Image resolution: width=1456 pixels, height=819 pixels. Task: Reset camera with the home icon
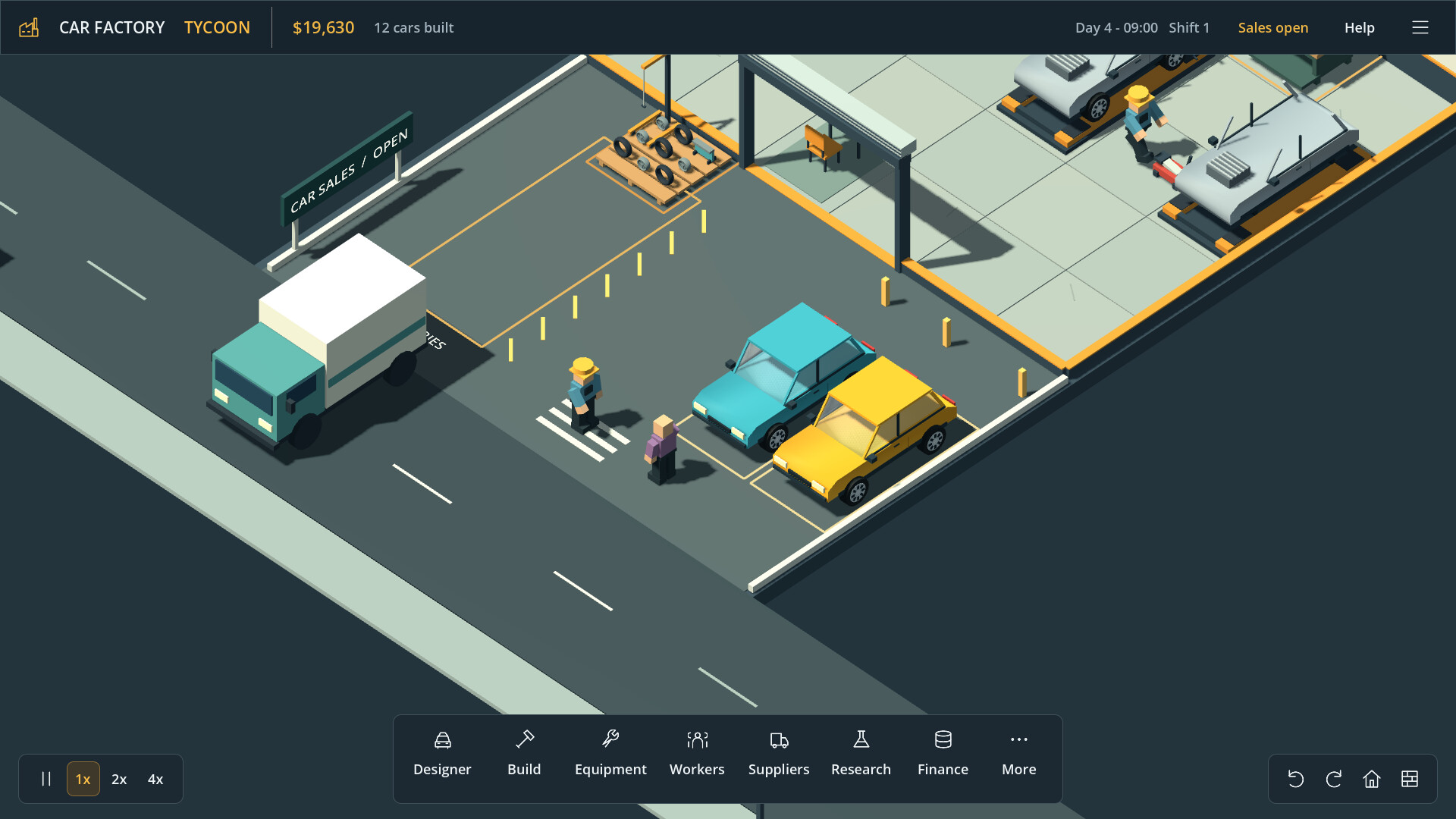pyautogui.click(x=1372, y=779)
